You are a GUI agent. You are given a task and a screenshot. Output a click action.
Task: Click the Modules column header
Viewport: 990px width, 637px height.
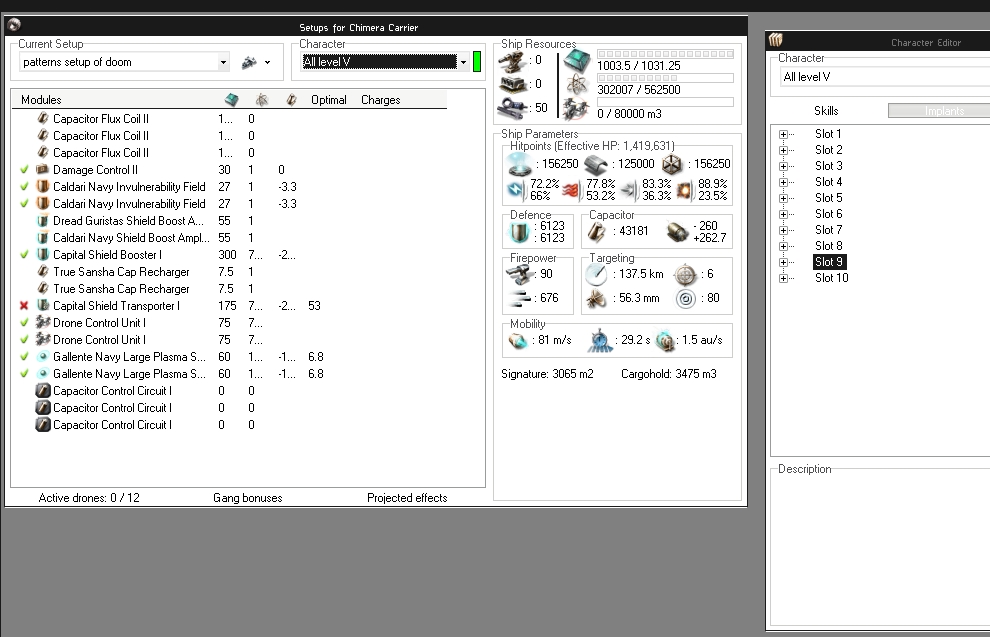click(41, 100)
